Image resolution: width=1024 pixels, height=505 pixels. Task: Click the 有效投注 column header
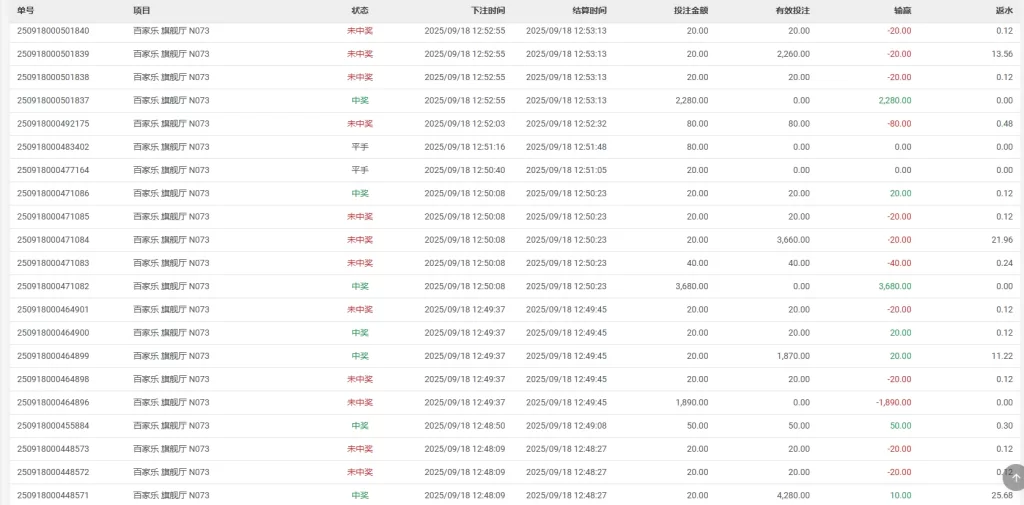coord(792,10)
